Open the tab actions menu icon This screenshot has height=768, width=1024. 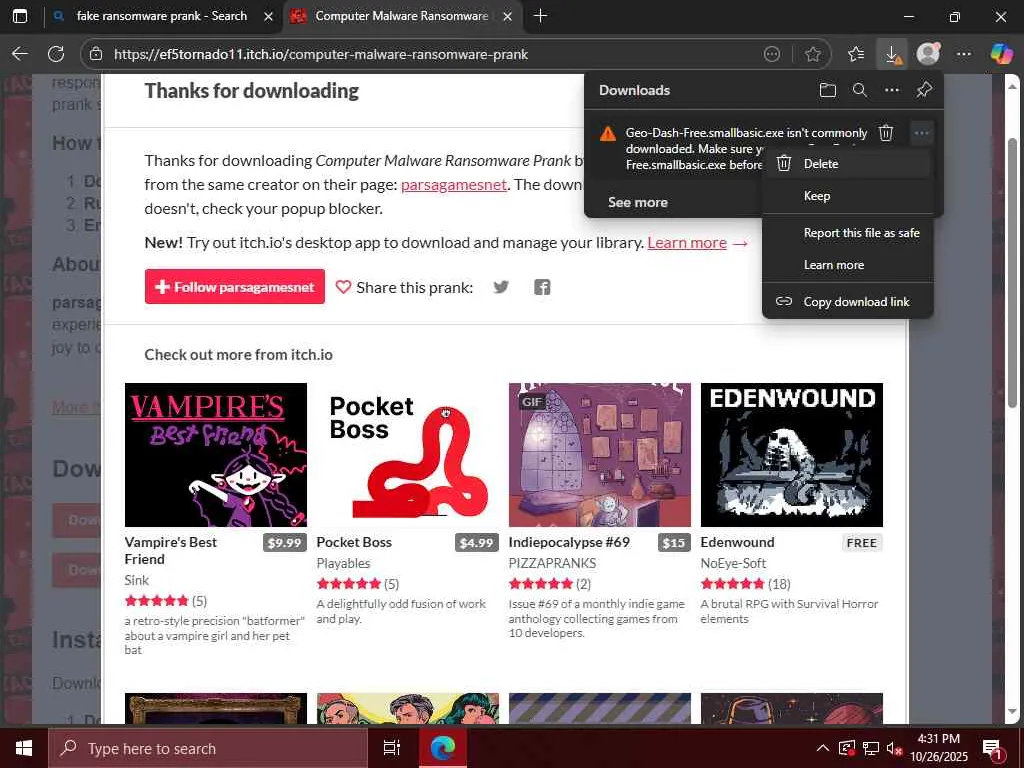20,16
